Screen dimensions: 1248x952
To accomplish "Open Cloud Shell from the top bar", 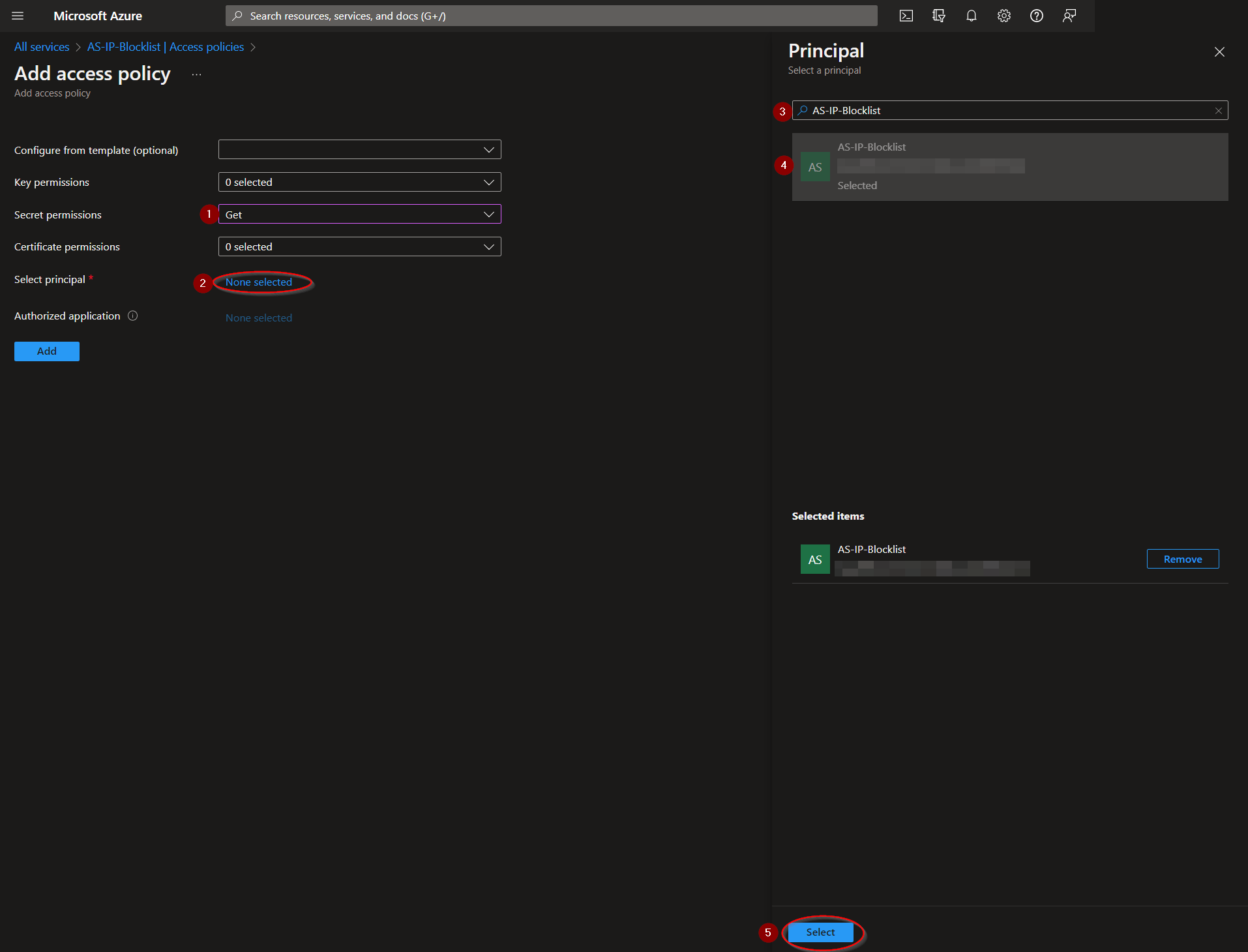I will [x=906, y=16].
